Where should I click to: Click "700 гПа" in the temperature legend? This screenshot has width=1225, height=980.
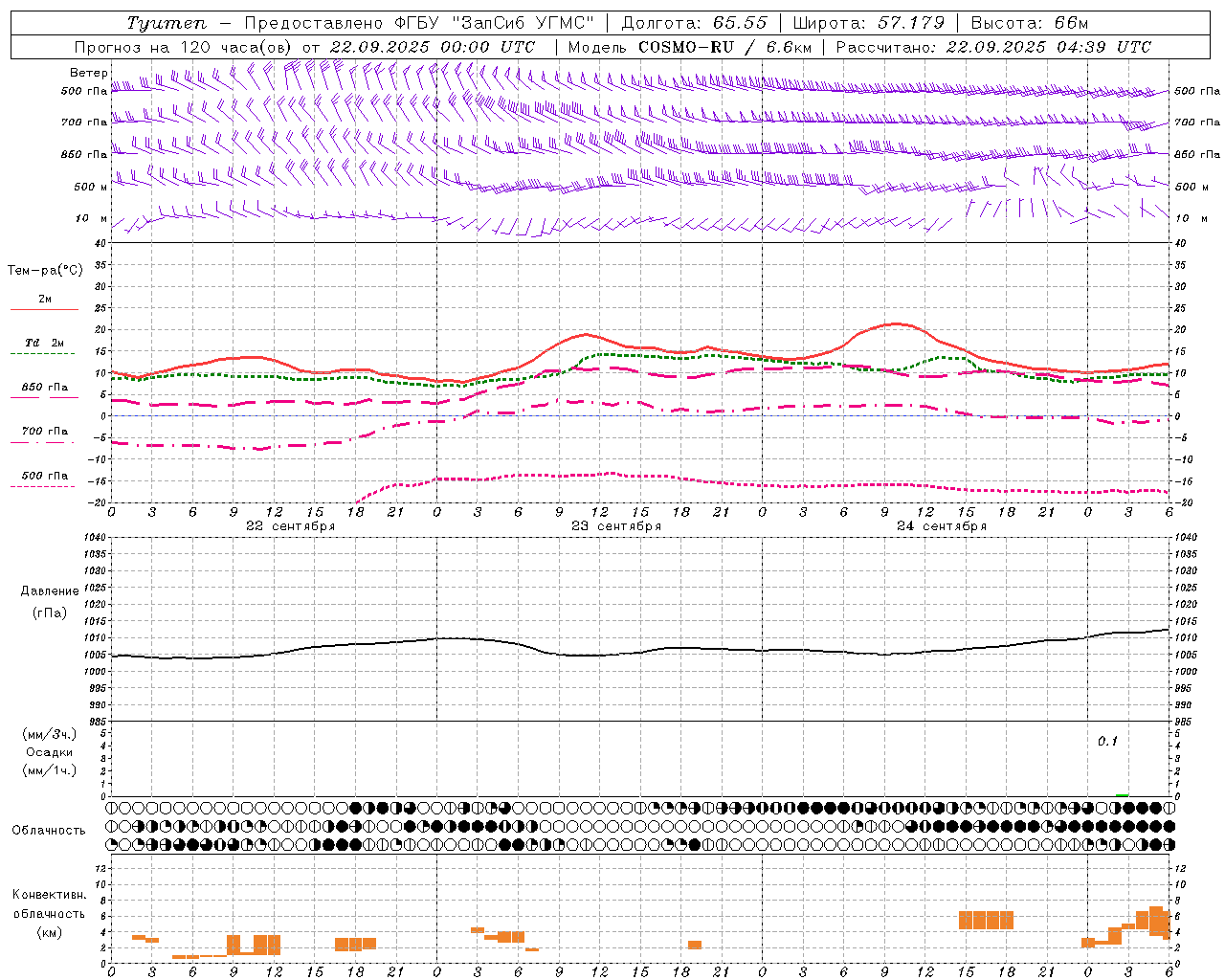(x=45, y=432)
